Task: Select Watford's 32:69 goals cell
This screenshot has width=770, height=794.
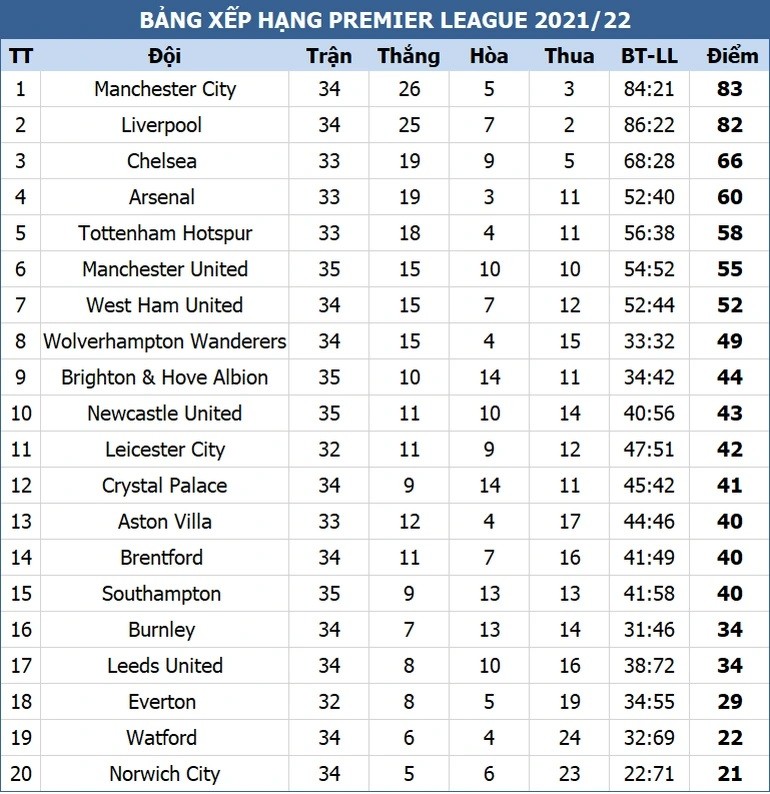Action: [x=649, y=738]
